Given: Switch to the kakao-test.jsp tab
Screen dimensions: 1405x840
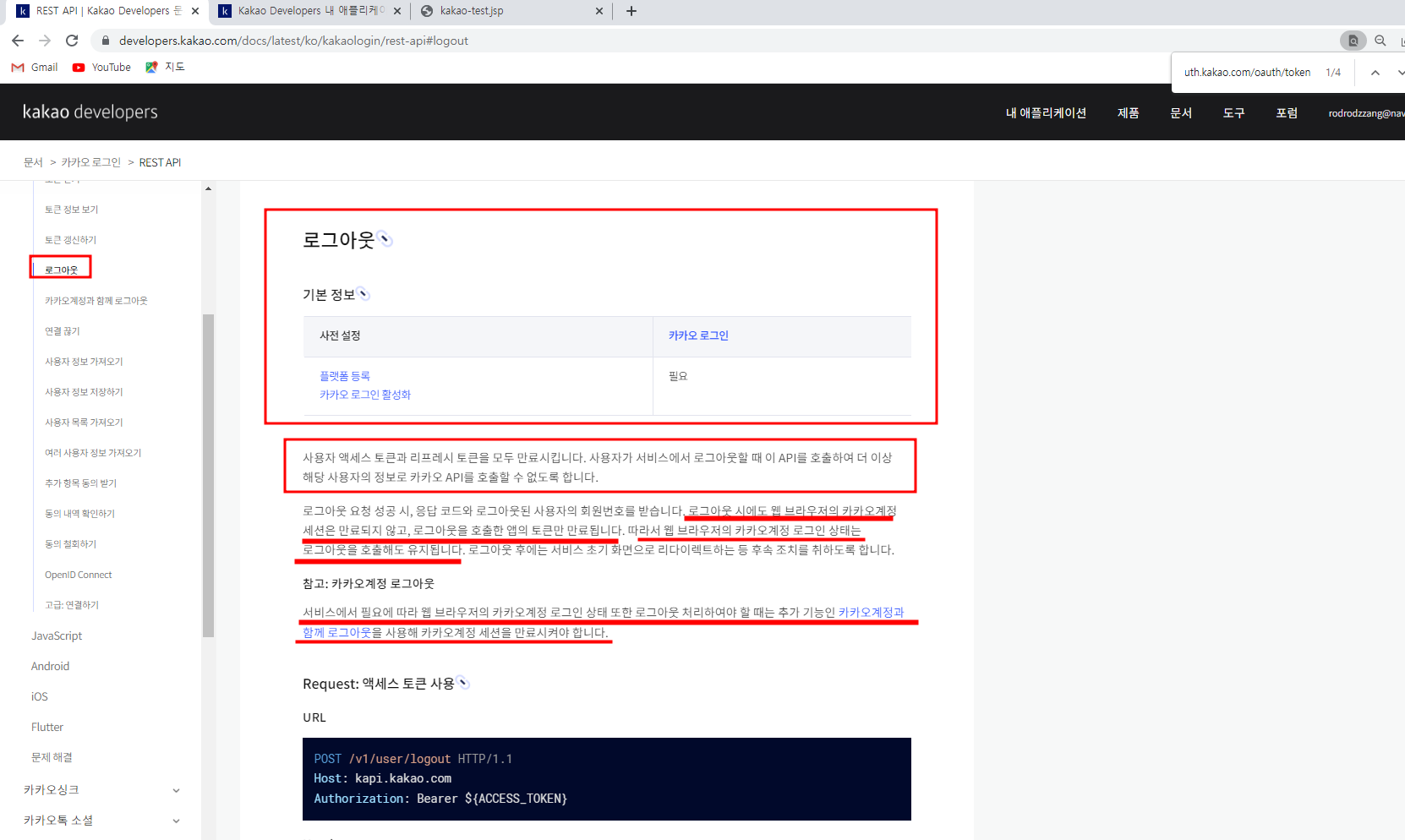Looking at the screenshot, I should tap(511, 11).
